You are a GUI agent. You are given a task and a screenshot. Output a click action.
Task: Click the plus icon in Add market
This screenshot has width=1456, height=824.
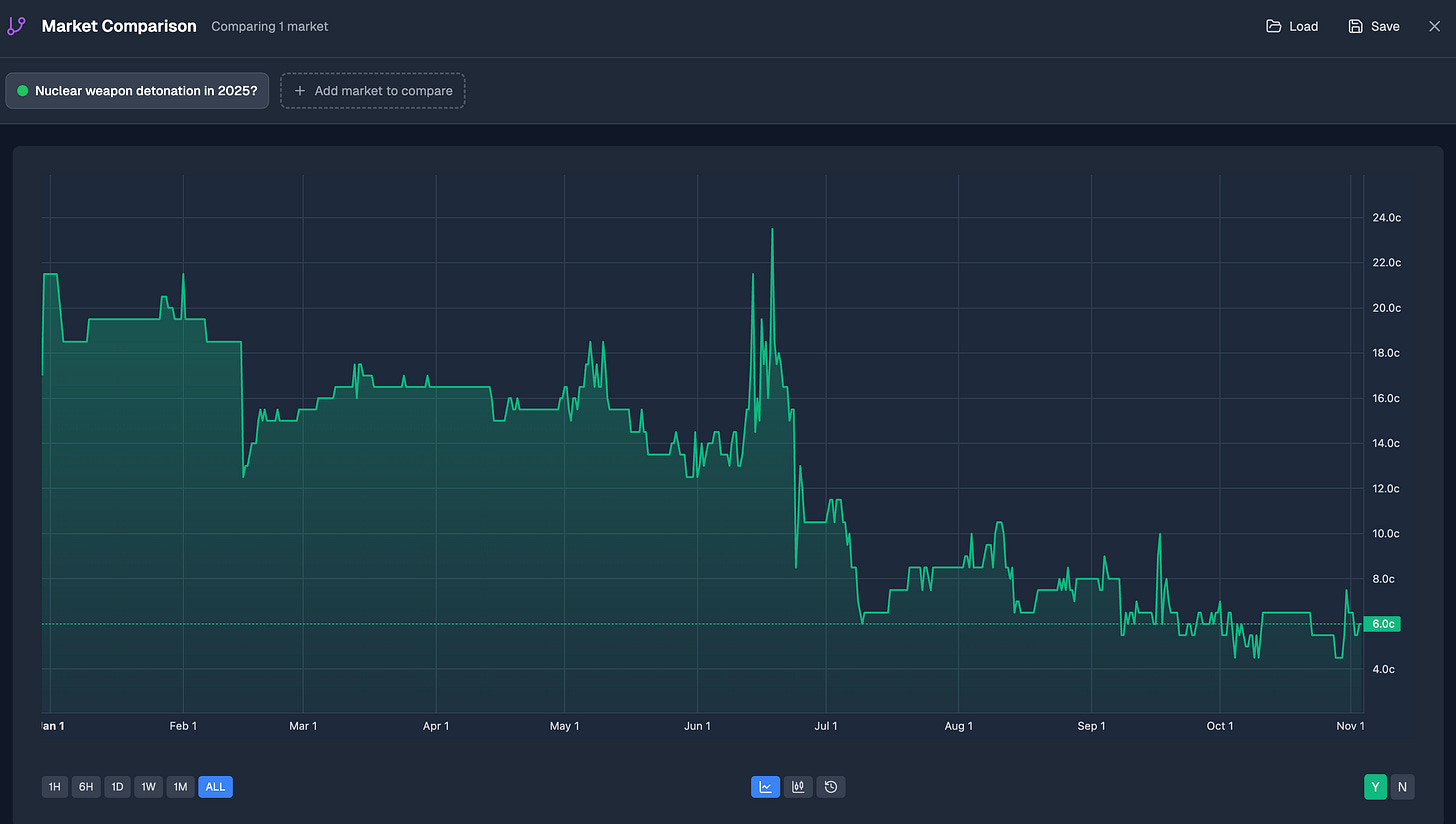click(x=300, y=90)
